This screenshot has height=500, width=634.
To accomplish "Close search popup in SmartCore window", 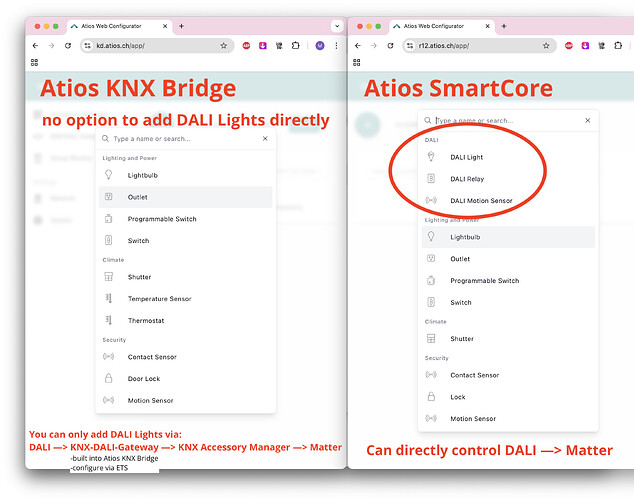I will 588,120.
